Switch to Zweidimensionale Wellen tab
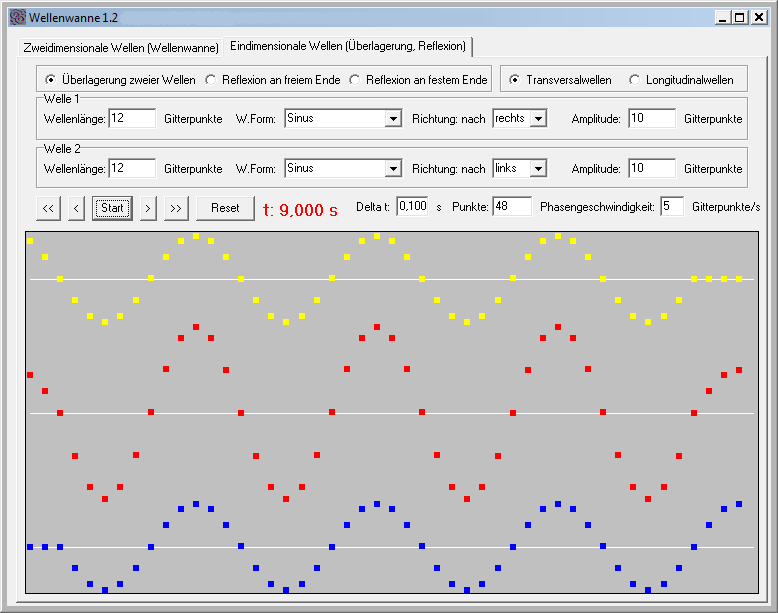 121,48
